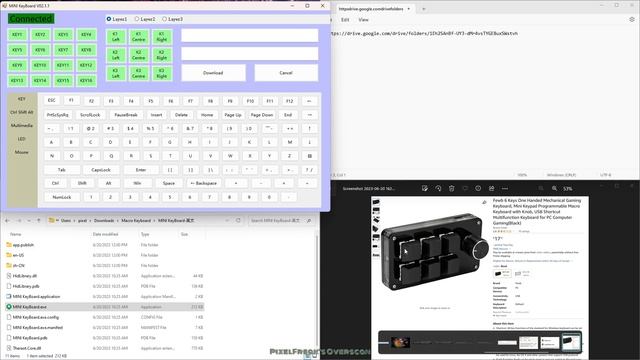Sort by the Date modified column header
The width and height of the screenshot is (640, 360).
105,234
